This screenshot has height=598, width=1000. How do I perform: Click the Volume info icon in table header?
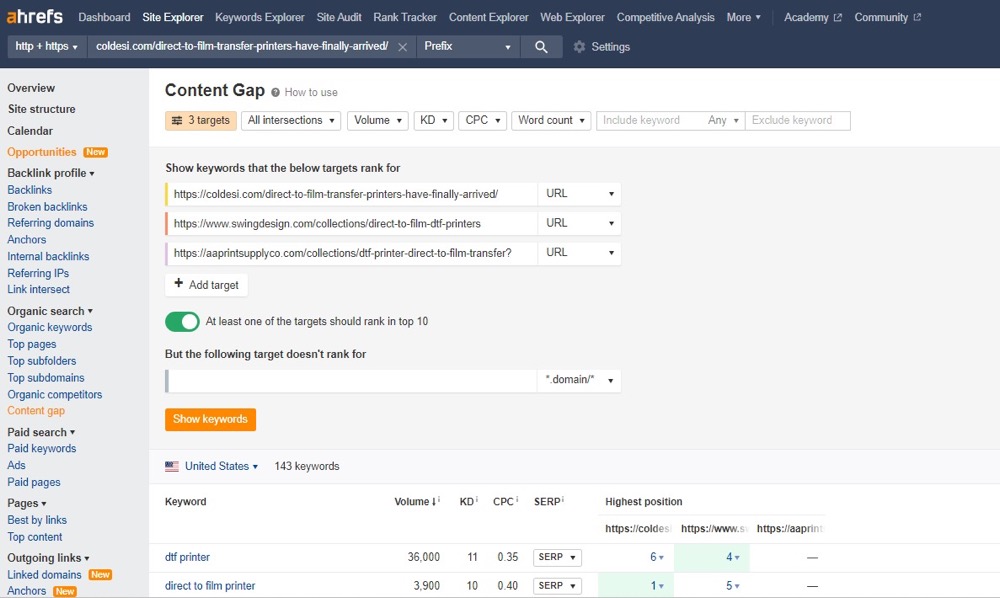pos(440,500)
